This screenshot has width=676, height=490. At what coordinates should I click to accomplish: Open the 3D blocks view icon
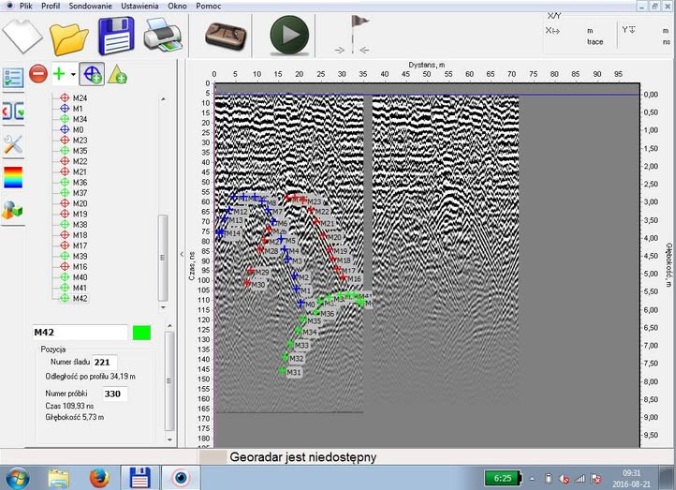click(13, 210)
